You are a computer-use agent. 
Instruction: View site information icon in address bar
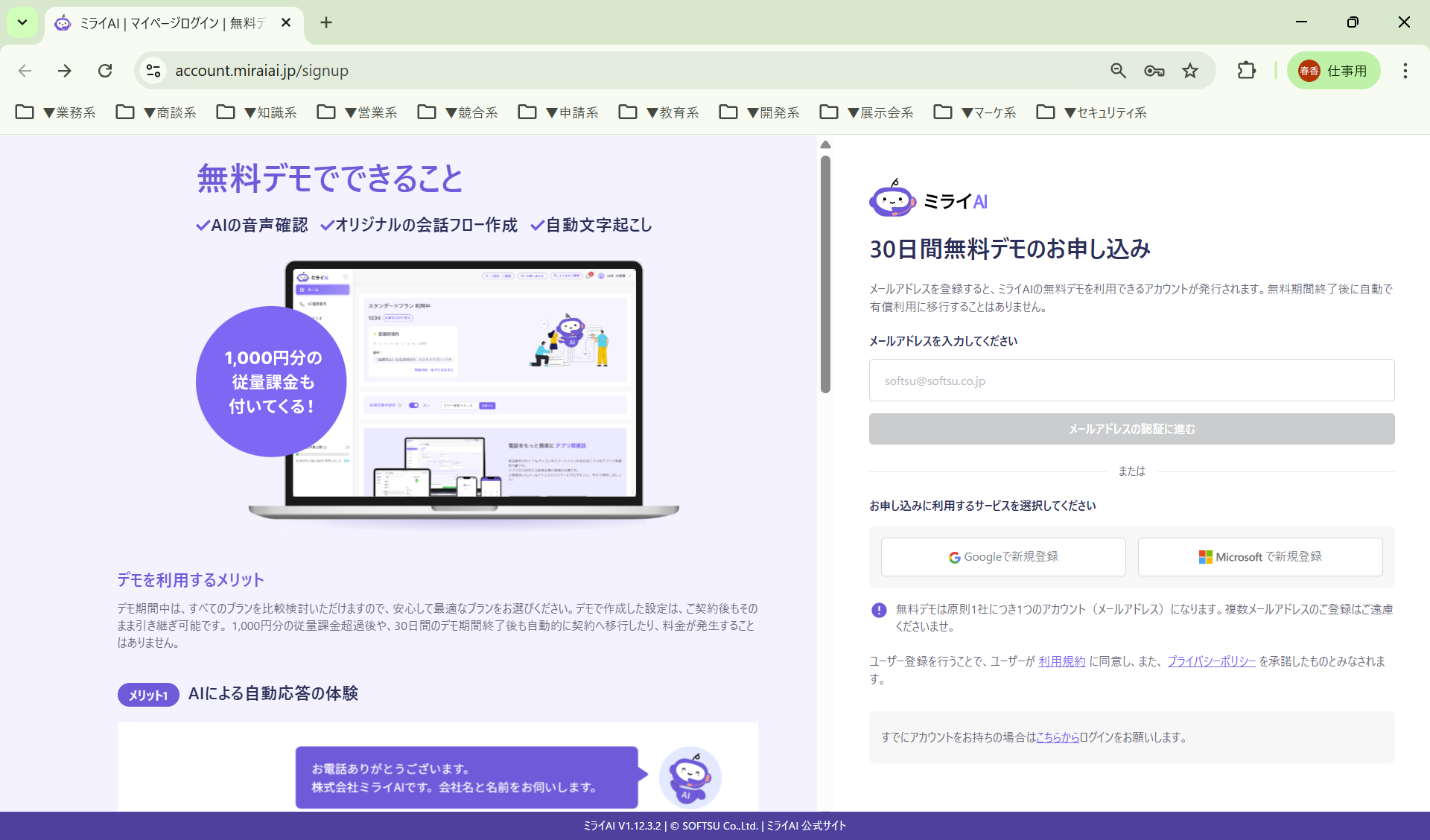point(153,71)
